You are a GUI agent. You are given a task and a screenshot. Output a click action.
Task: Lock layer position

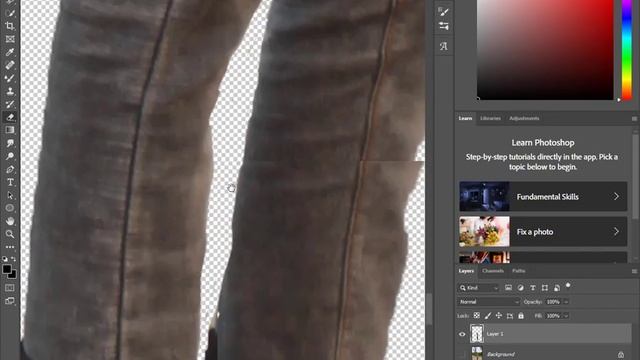(x=499, y=316)
